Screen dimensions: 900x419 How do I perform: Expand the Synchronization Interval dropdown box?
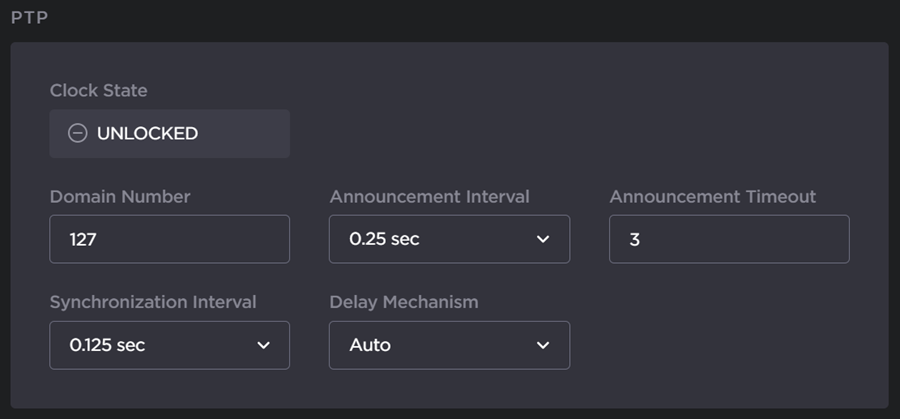point(169,345)
